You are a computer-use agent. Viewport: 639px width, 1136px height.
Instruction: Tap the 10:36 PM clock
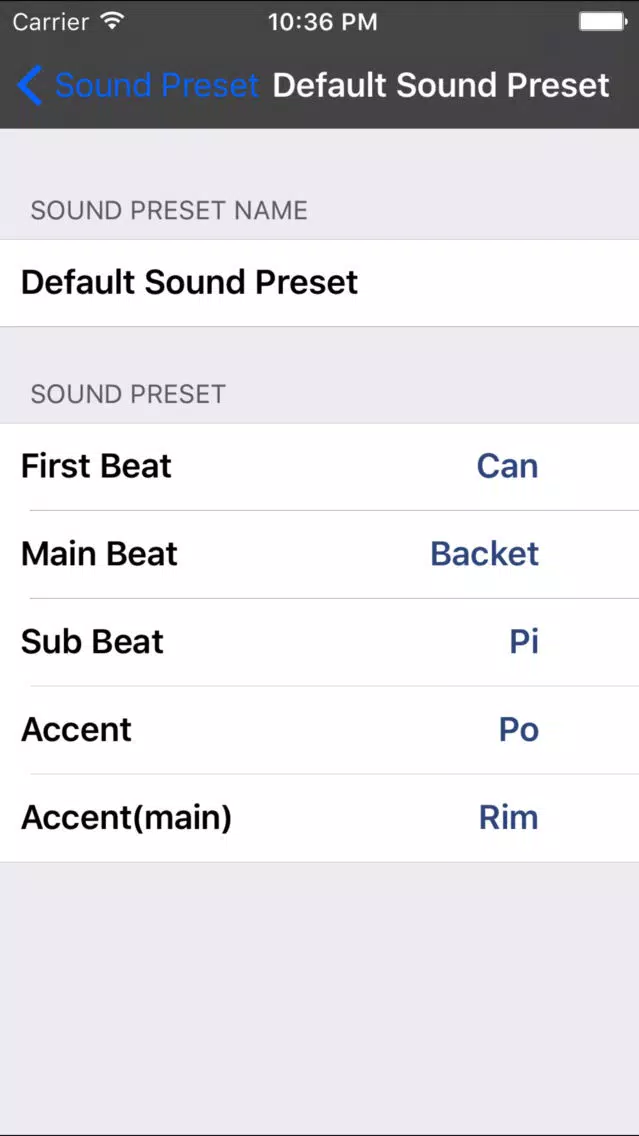pyautogui.click(x=322, y=22)
